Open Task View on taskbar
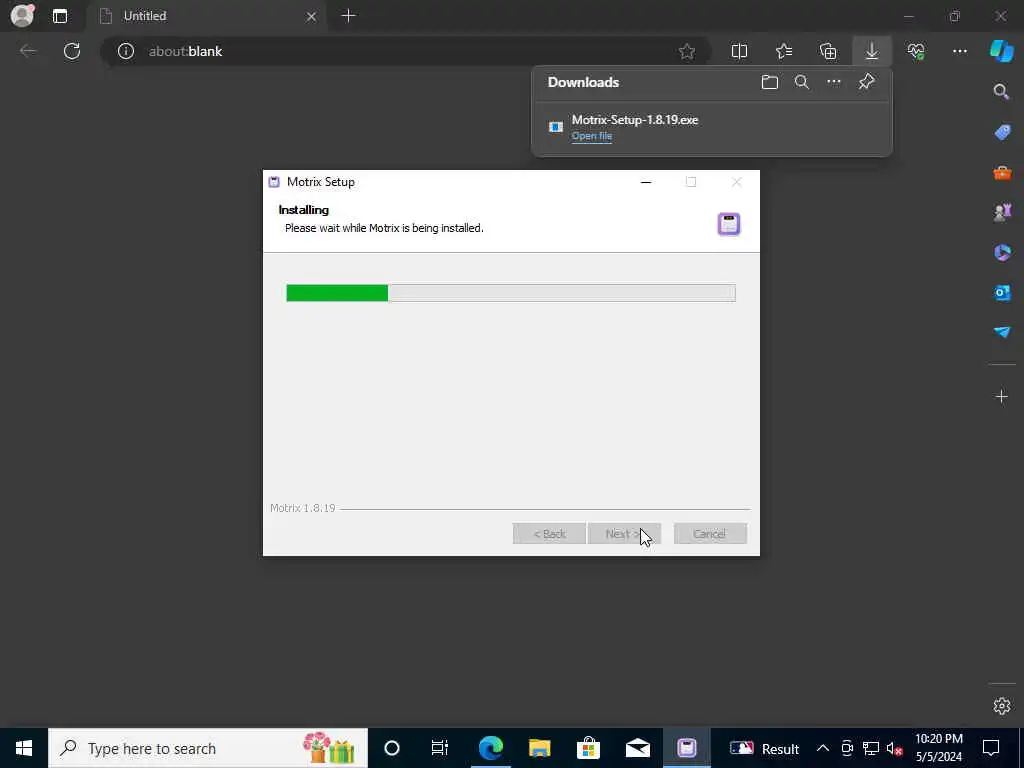The height and width of the screenshot is (768, 1024). coord(440,748)
